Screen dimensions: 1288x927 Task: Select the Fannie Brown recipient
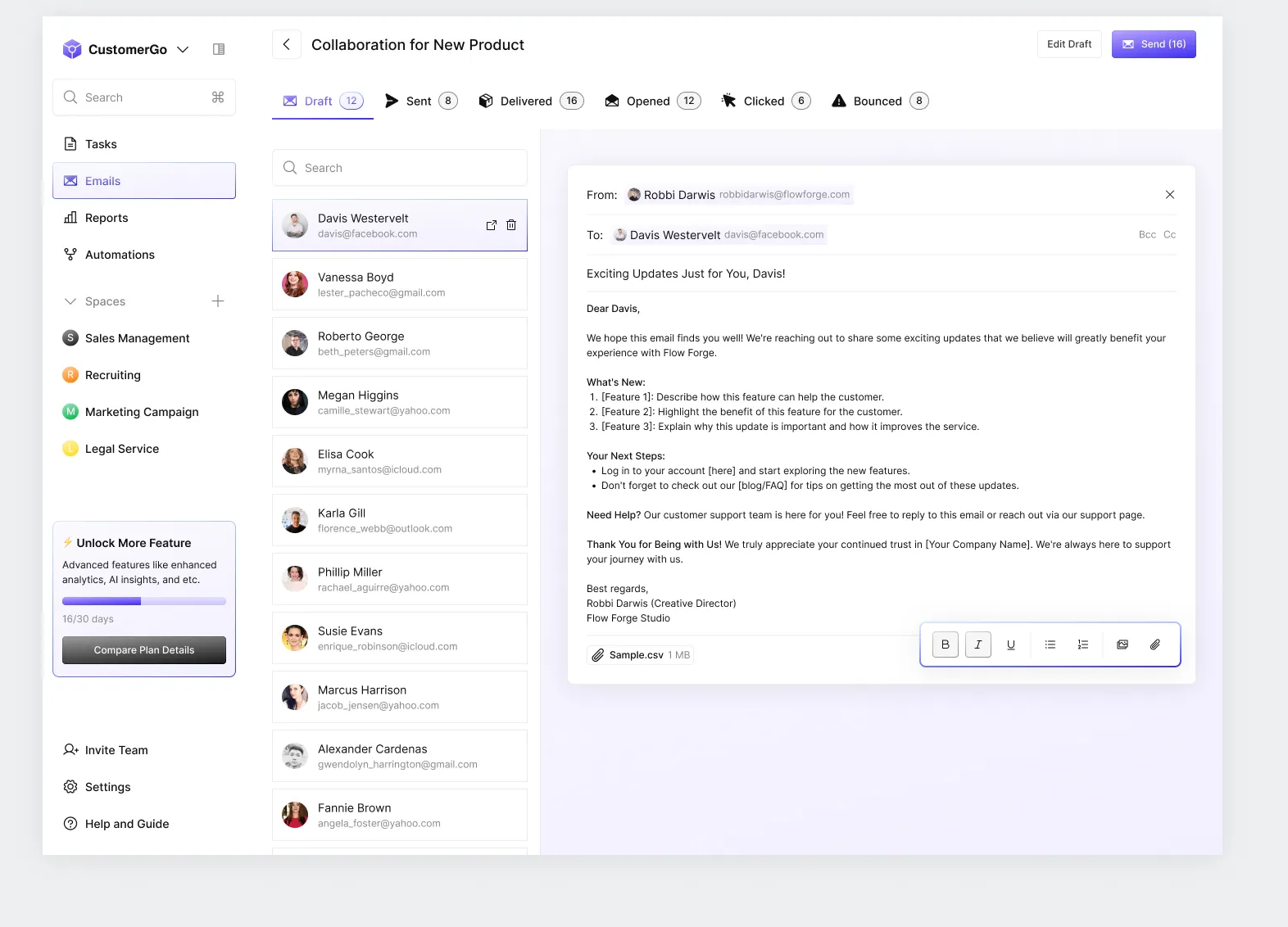click(400, 815)
